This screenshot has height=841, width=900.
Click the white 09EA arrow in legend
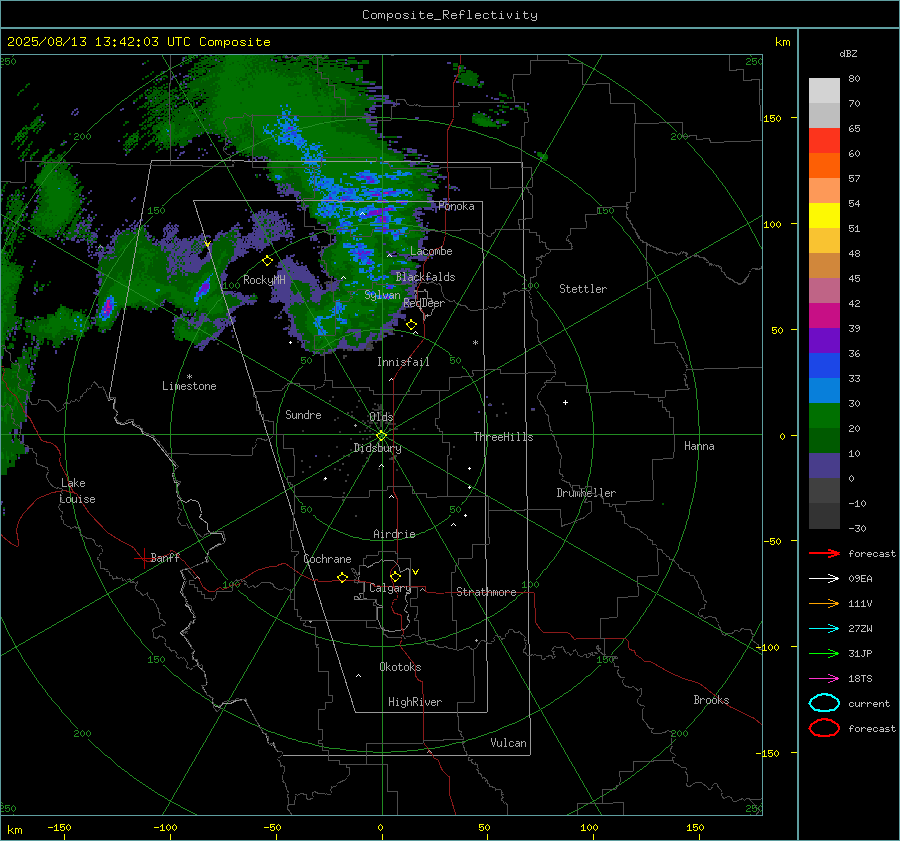point(824,579)
